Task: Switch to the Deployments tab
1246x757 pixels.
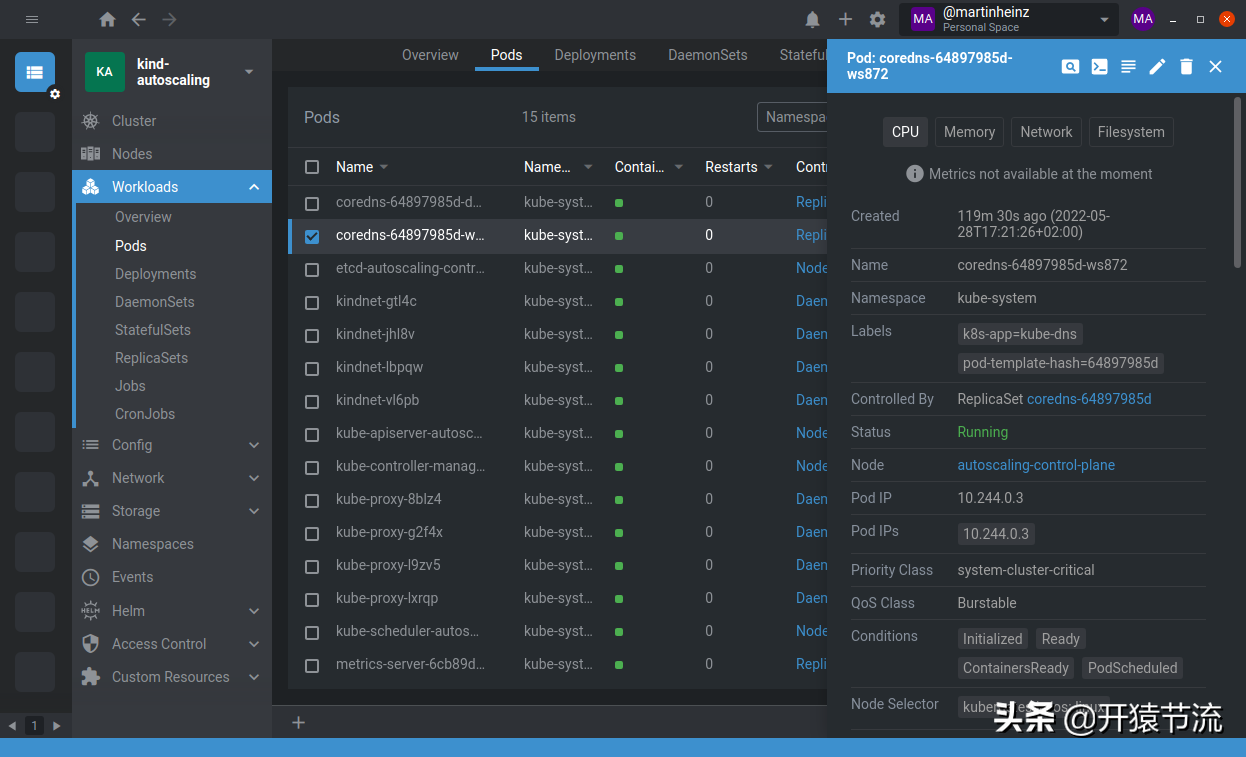Action: [x=595, y=55]
